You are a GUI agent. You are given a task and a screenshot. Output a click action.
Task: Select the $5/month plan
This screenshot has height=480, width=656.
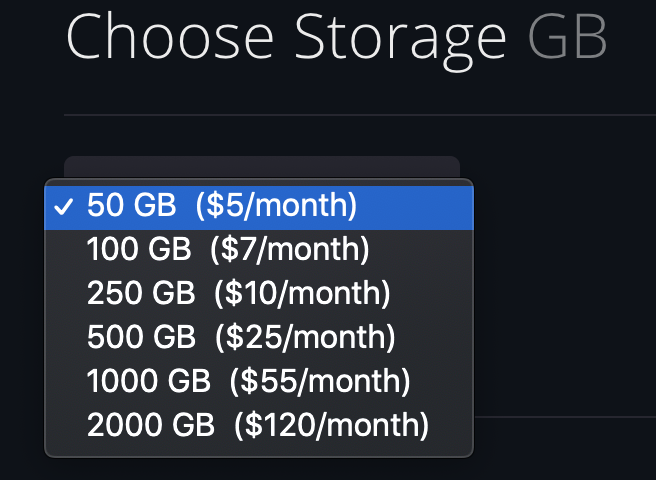[x=276, y=207]
